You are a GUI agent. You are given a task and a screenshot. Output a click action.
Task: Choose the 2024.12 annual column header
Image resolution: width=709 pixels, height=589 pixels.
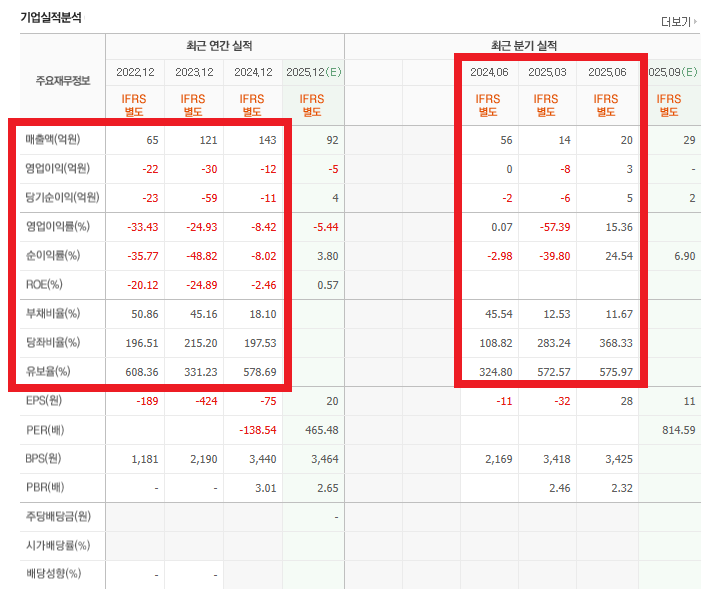pos(253,72)
